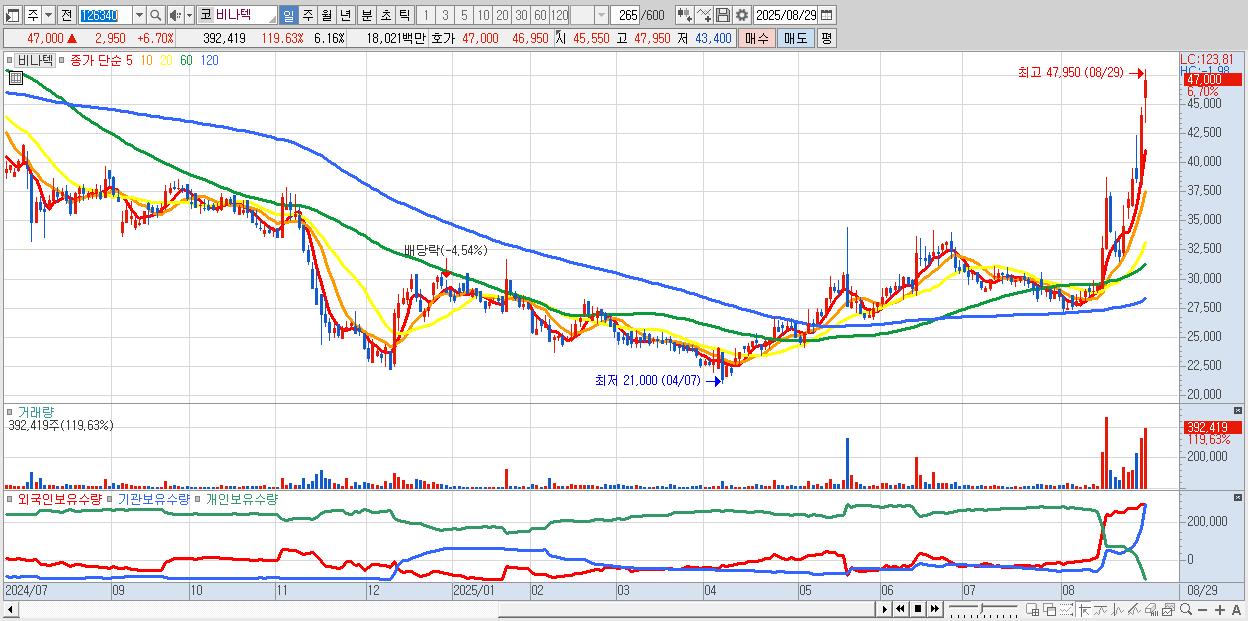The image size is (1248, 621).
Task: Click the letter A text-size icon at bottom right
Action: (x=1236, y=609)
